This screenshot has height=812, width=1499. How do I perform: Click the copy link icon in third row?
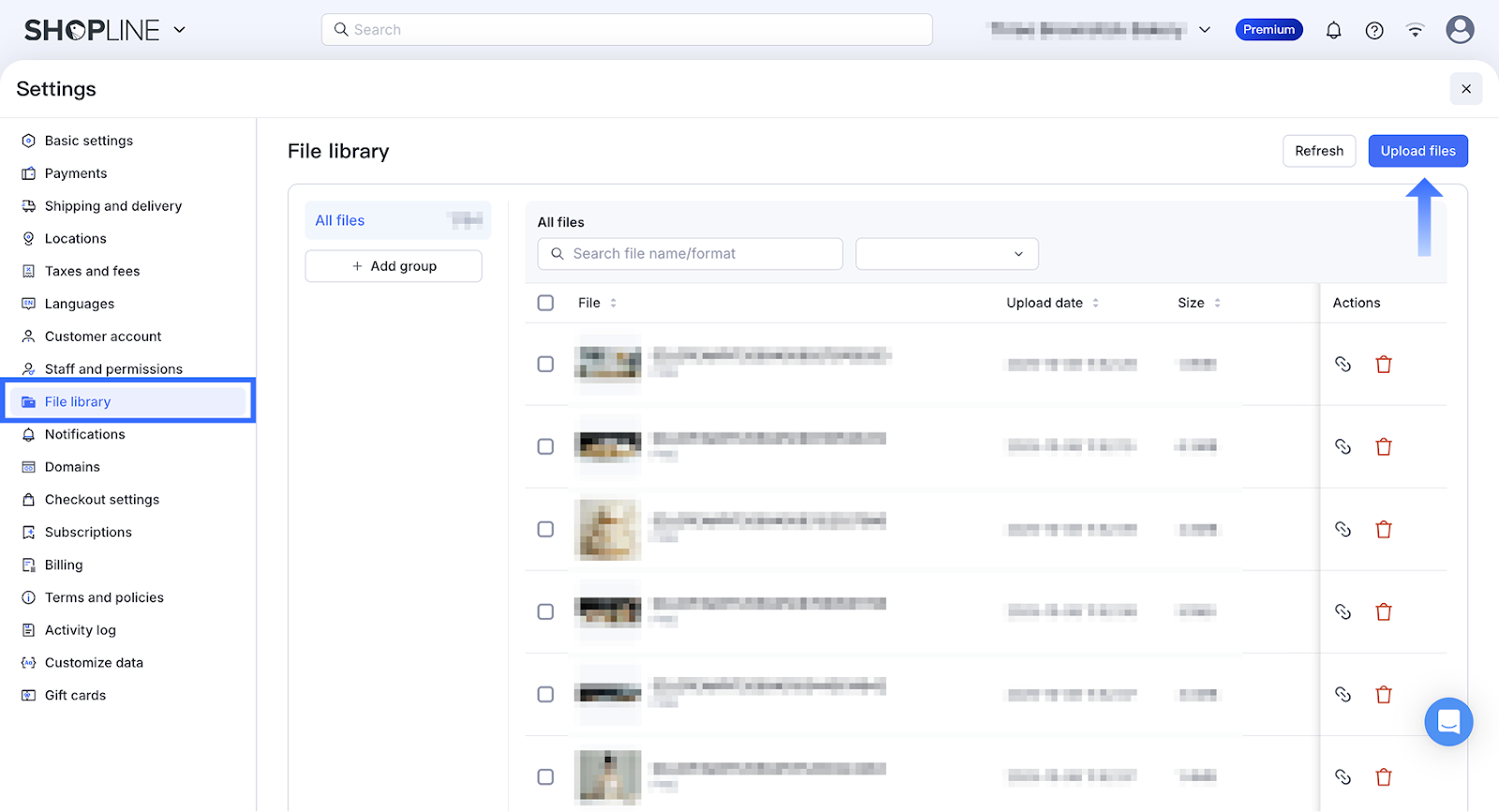pyautogui.click(x=1343, y=529)
